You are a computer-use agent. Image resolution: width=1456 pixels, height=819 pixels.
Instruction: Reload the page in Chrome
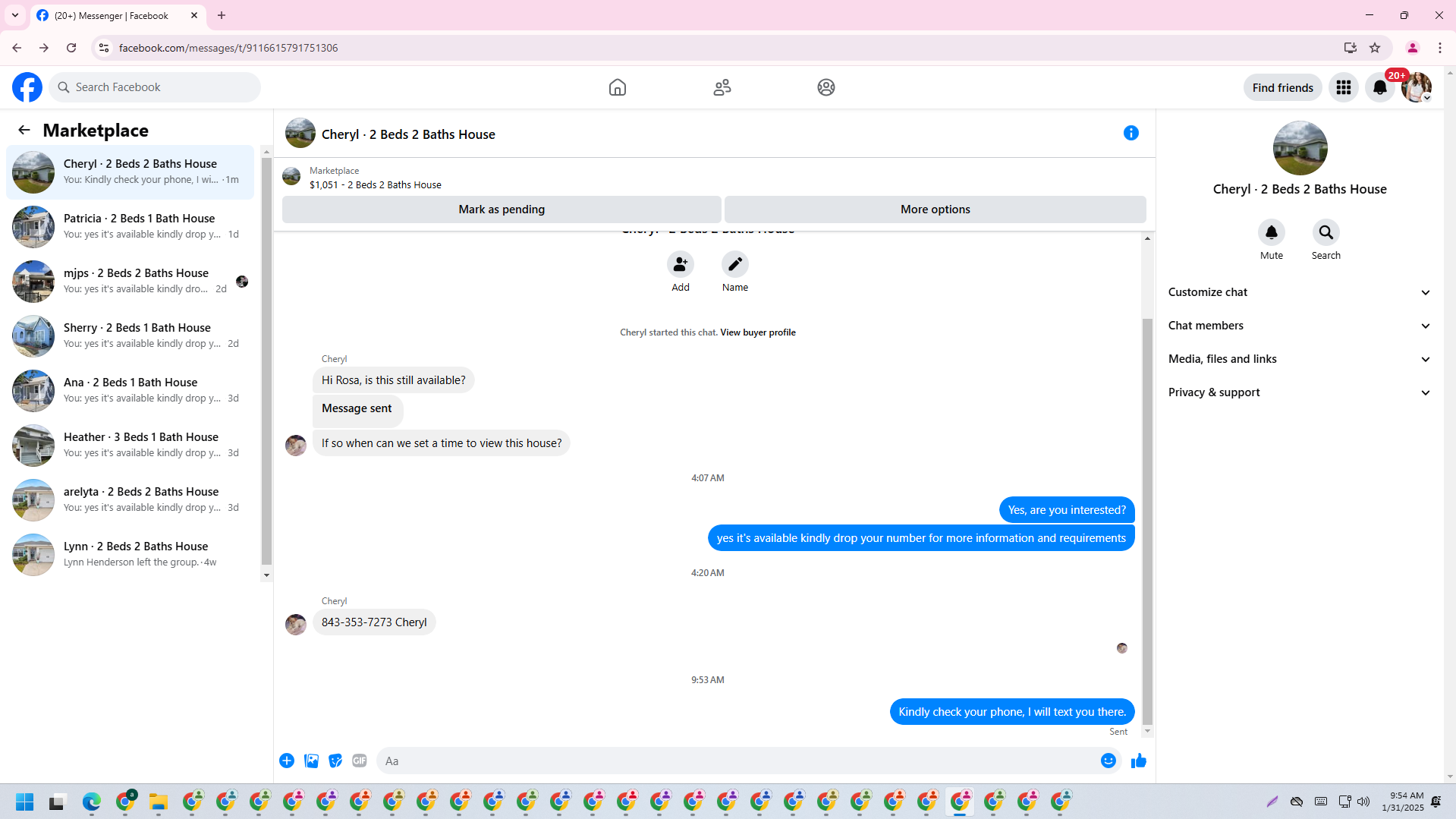[x=71, y=48]
